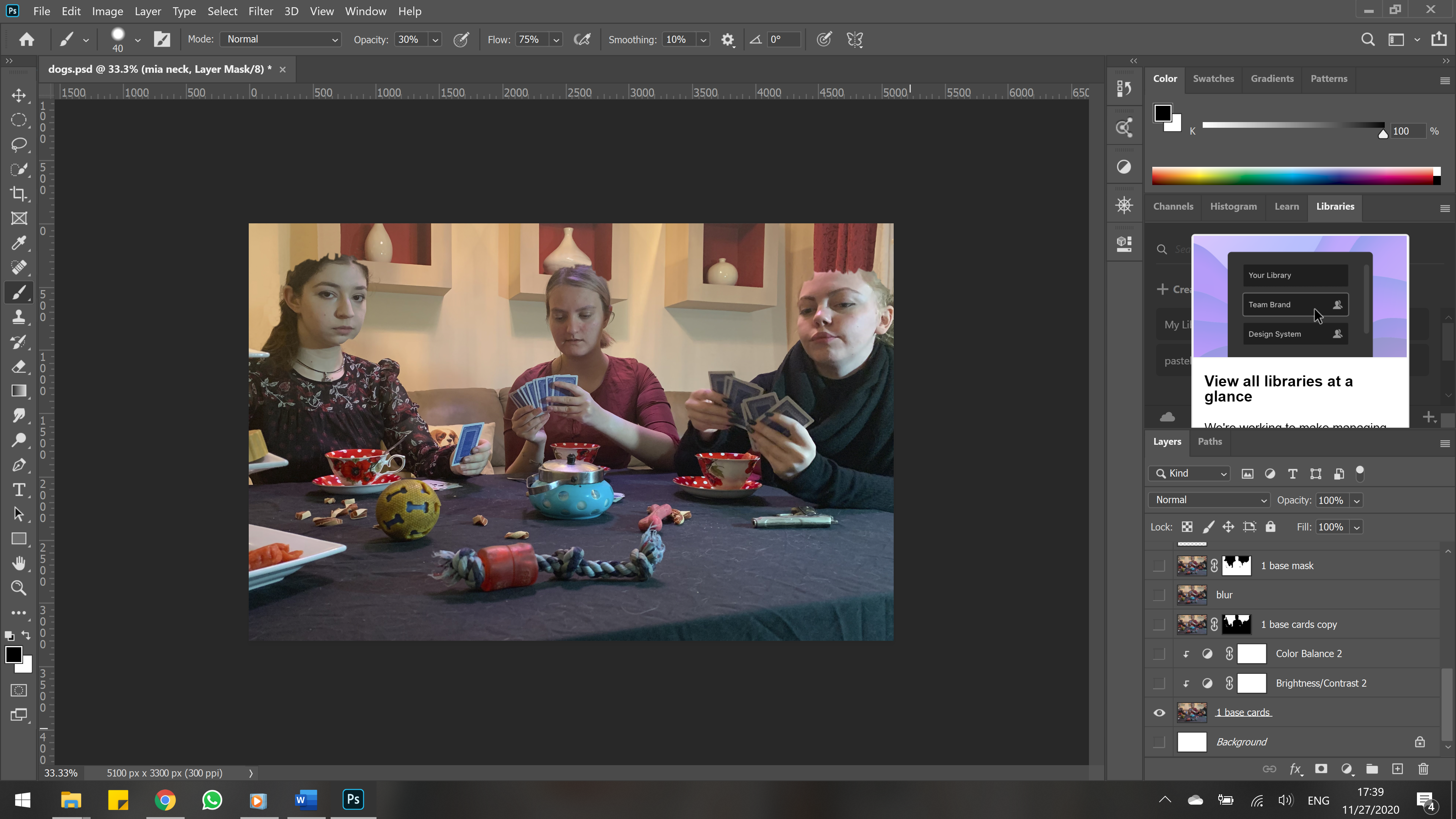Click the K slider handle
Image resolution: width=1456 pixels, height=819 pixels.
(x=1382, y=133)
